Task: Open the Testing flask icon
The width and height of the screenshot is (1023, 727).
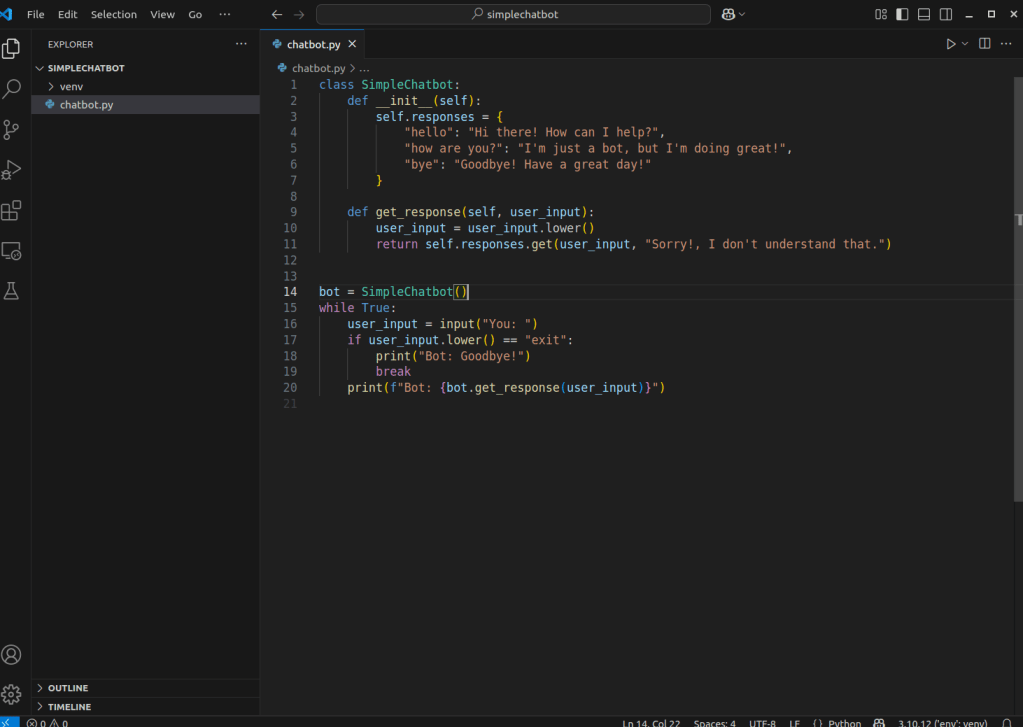Action: click(x=12, y=291)
